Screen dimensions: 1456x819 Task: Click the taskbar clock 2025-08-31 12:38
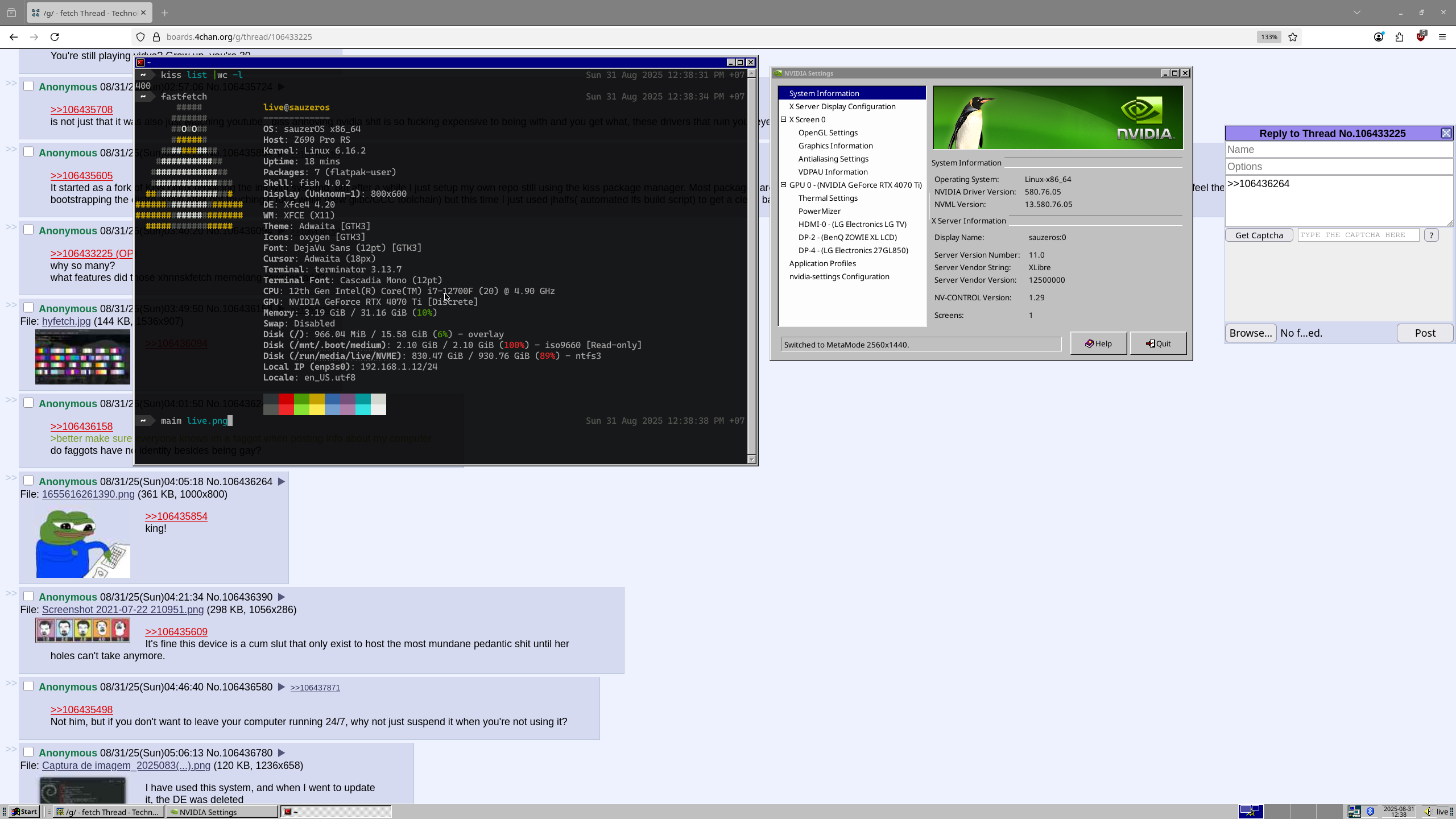(1399, 812)
